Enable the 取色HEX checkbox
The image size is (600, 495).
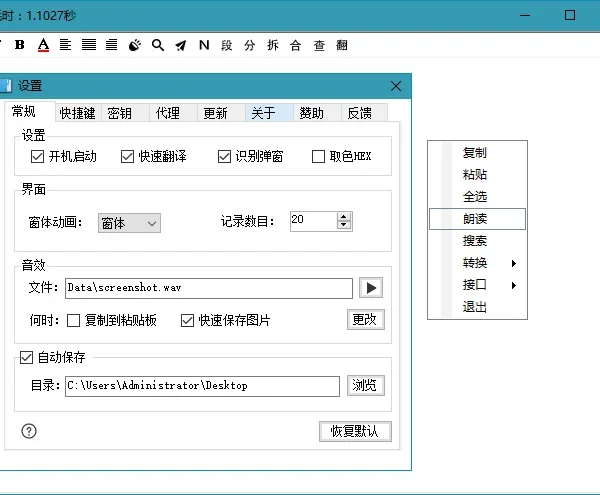coord(319,157)
